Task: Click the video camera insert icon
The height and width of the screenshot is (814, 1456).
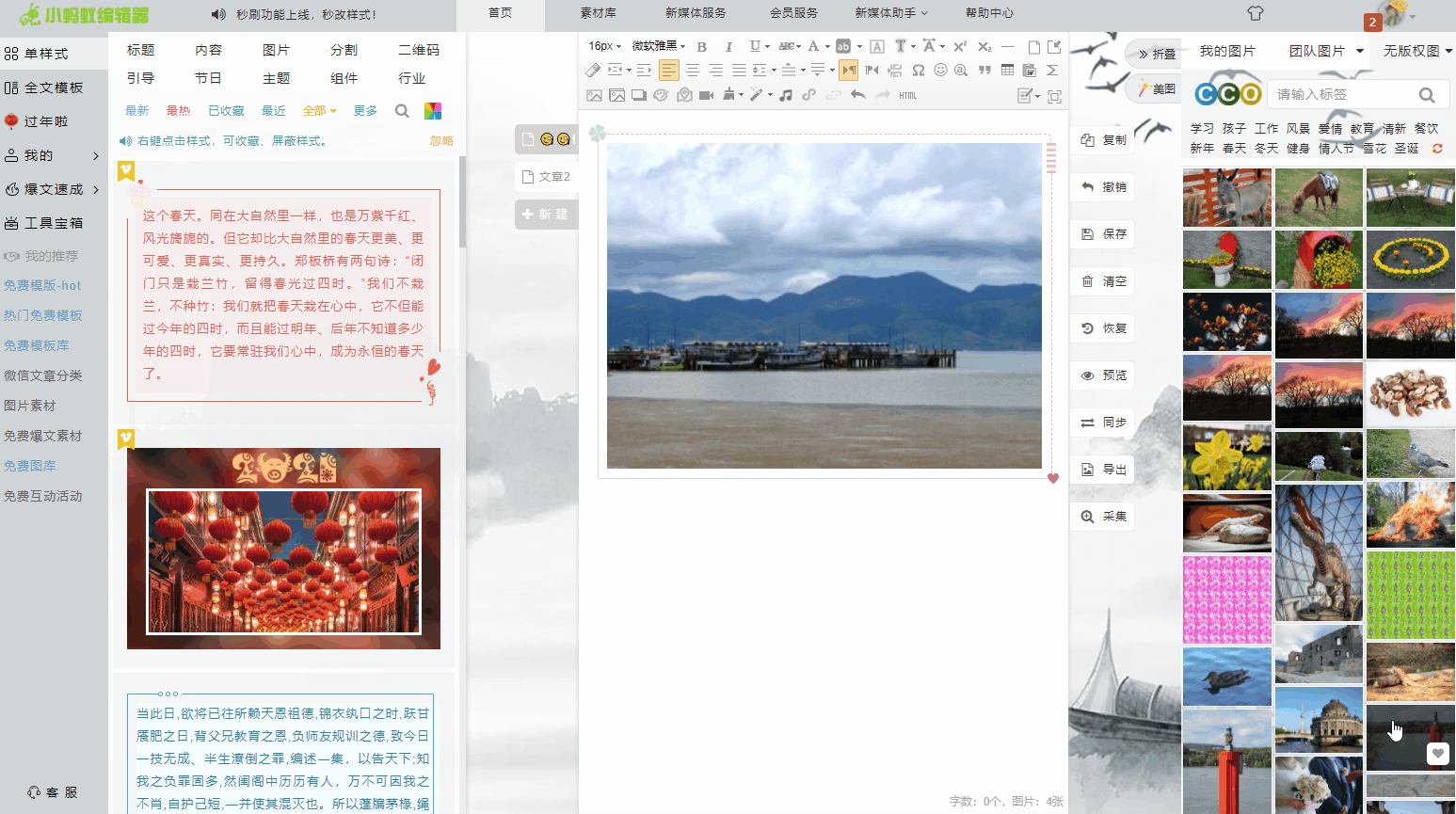Action: click(706, 95)
